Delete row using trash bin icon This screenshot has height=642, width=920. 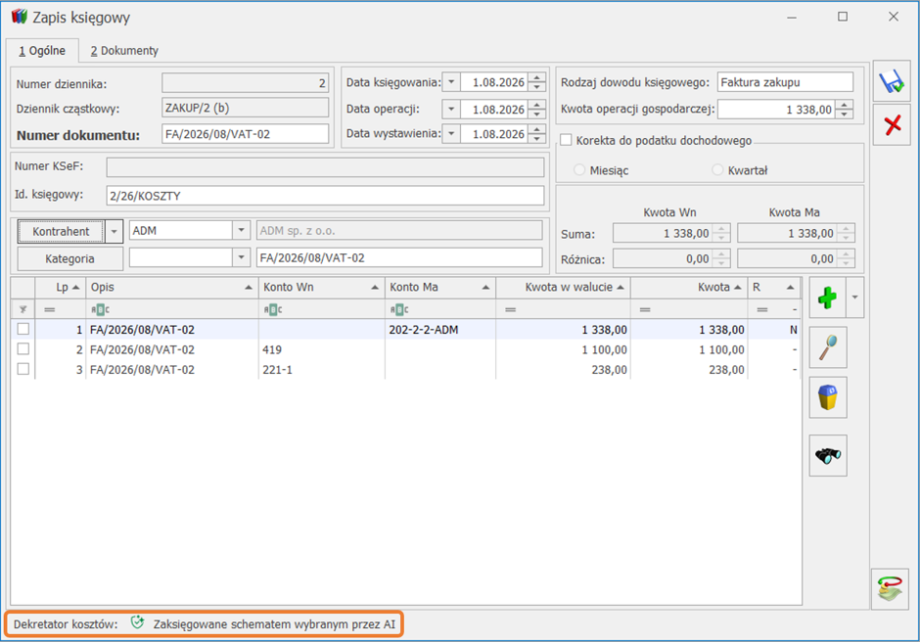click(828, 397)
